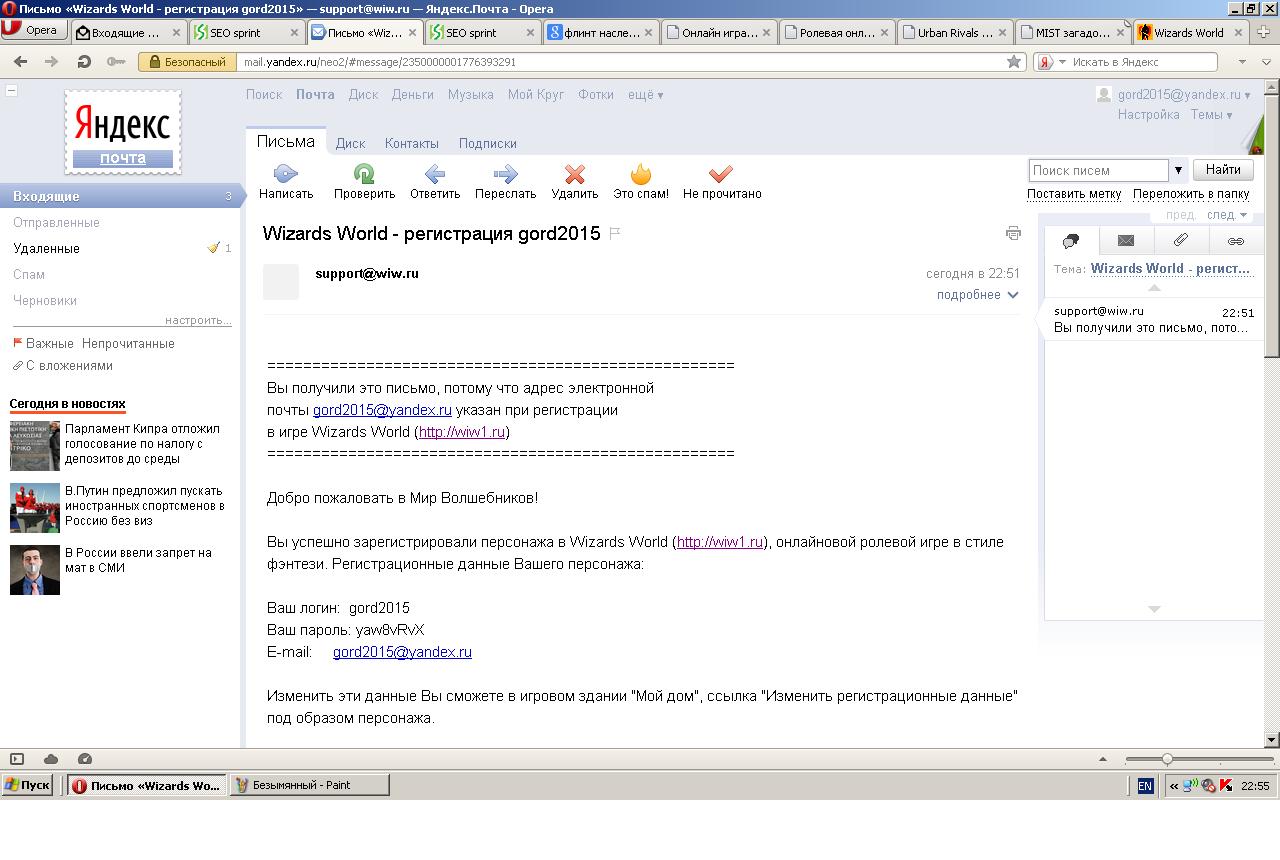Switch to the Диск tab below the services bar
This screenshot has height=860, width=1280.
(x=350, y=143)
